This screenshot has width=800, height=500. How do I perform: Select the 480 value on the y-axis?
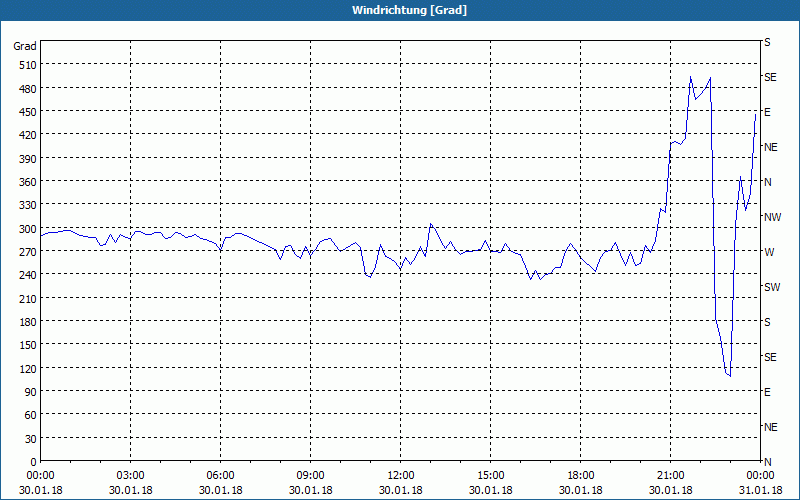coord(28,89)
